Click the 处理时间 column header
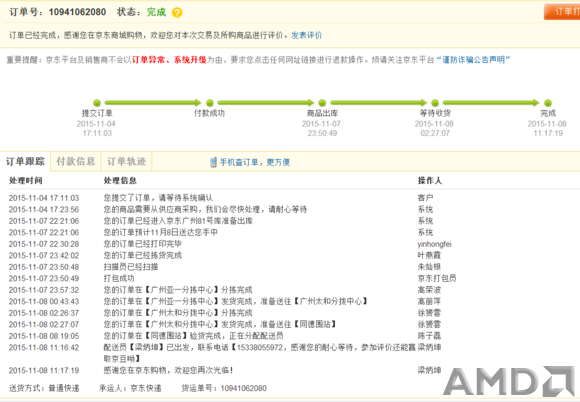This screenshot has width=580, height=402. (26, 180)
